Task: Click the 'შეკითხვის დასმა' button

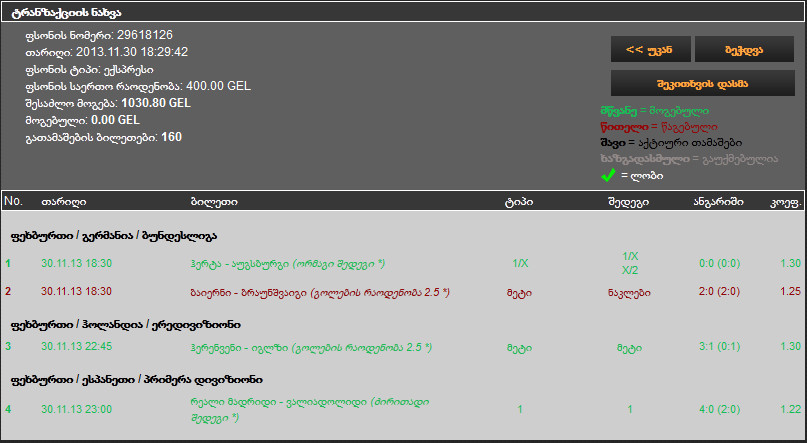Action: click(703, 83)
